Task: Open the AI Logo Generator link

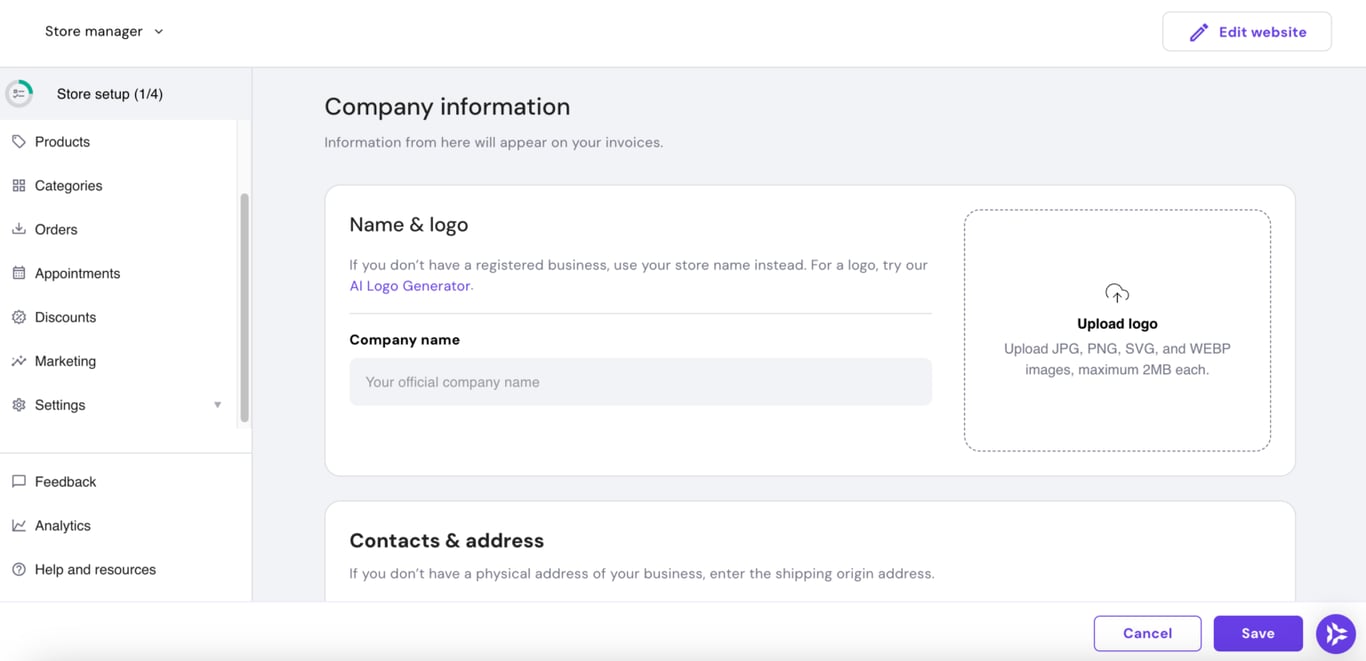Action: [409, 285]
